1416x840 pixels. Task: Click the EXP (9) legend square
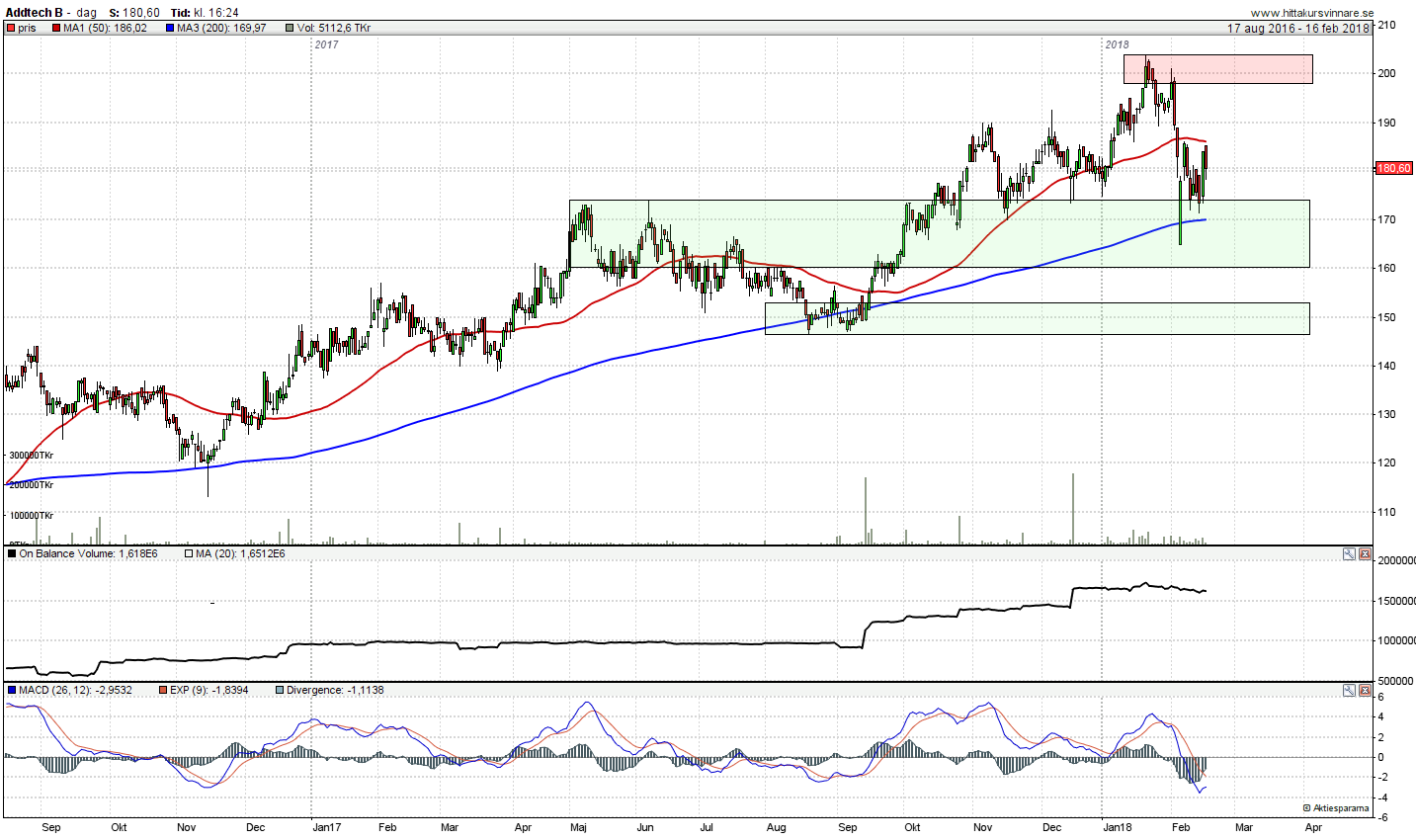click(x=163, y=691)
